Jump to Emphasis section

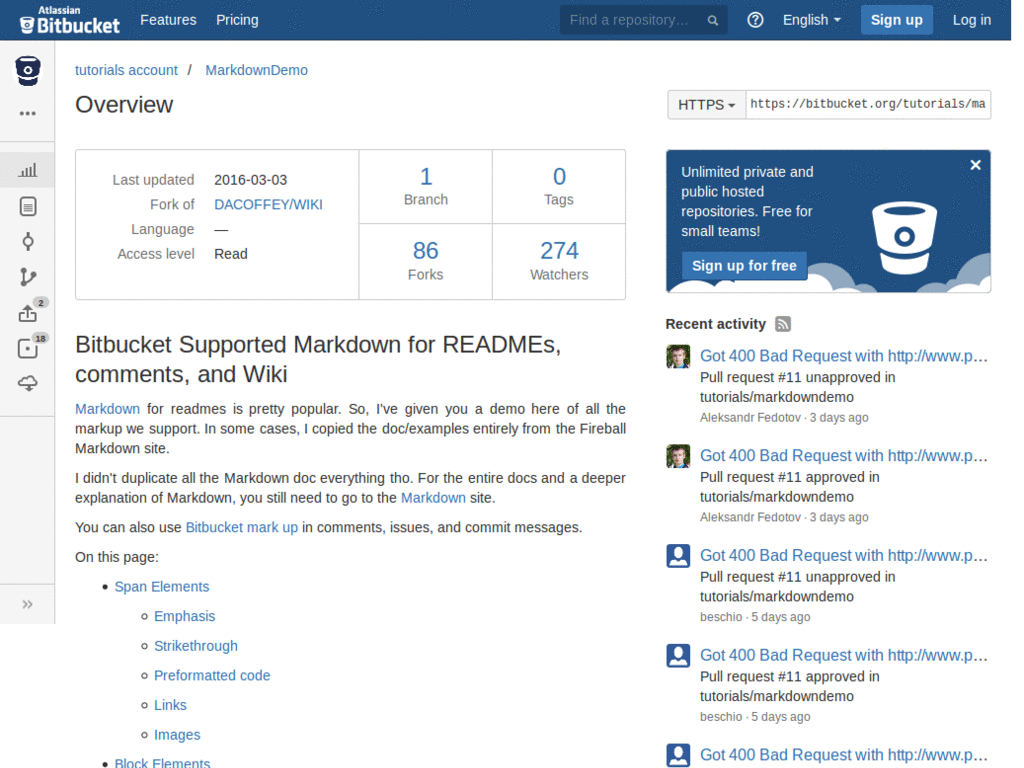pos(184,616)
